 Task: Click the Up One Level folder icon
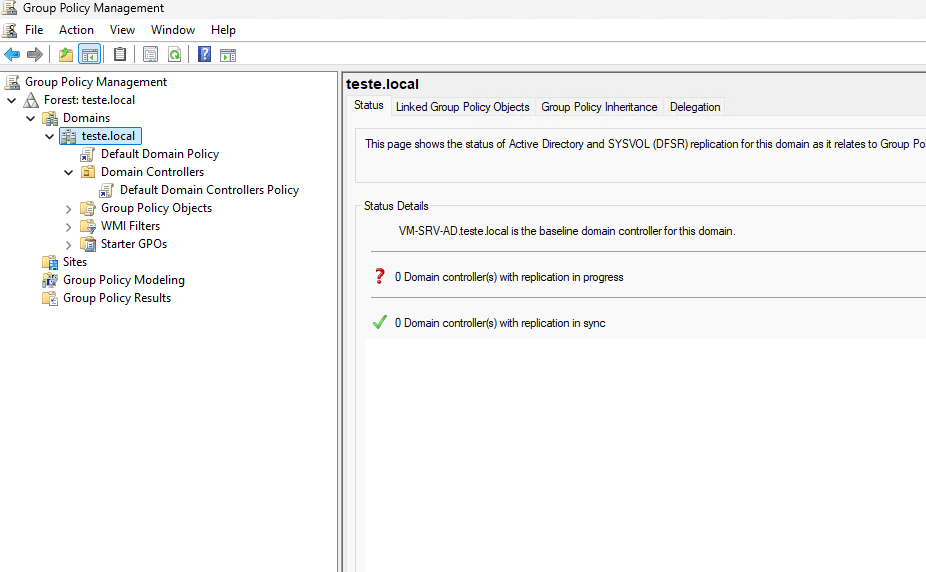pyautogui.click(x=66, y=55)
